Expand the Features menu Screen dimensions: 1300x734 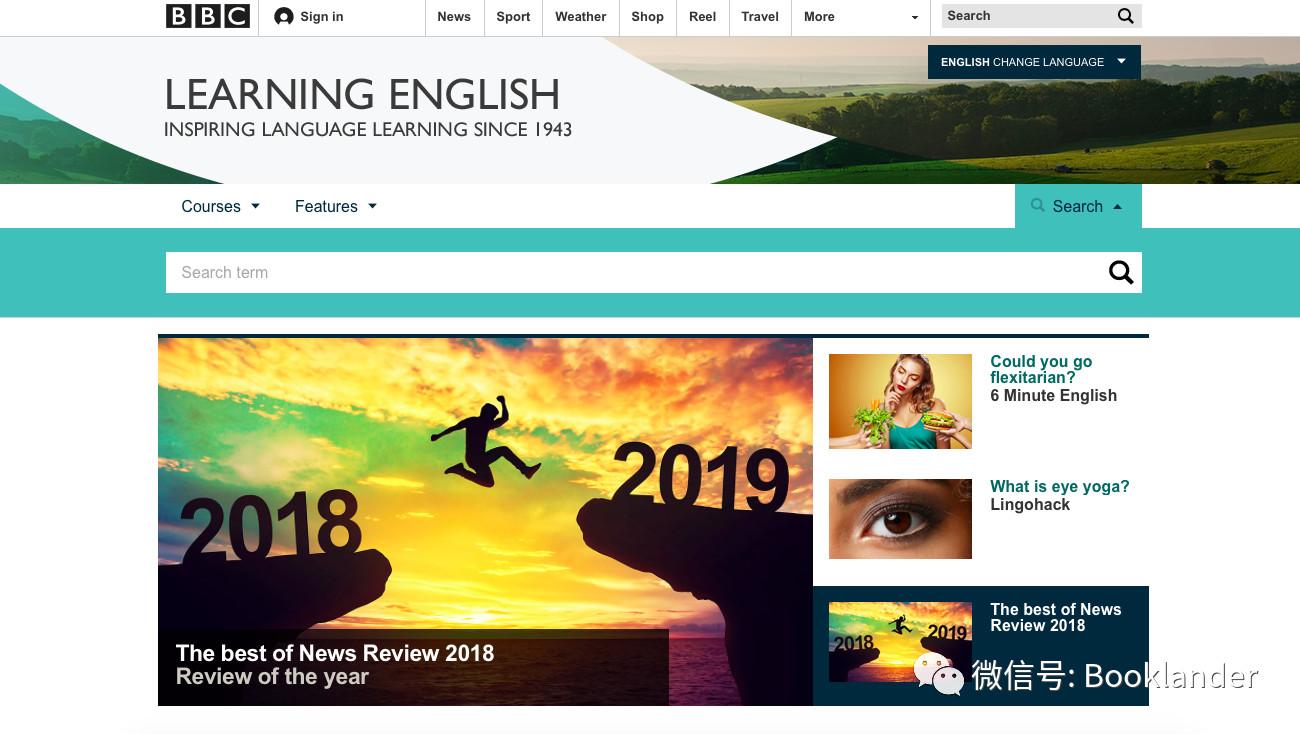[335, 206]
